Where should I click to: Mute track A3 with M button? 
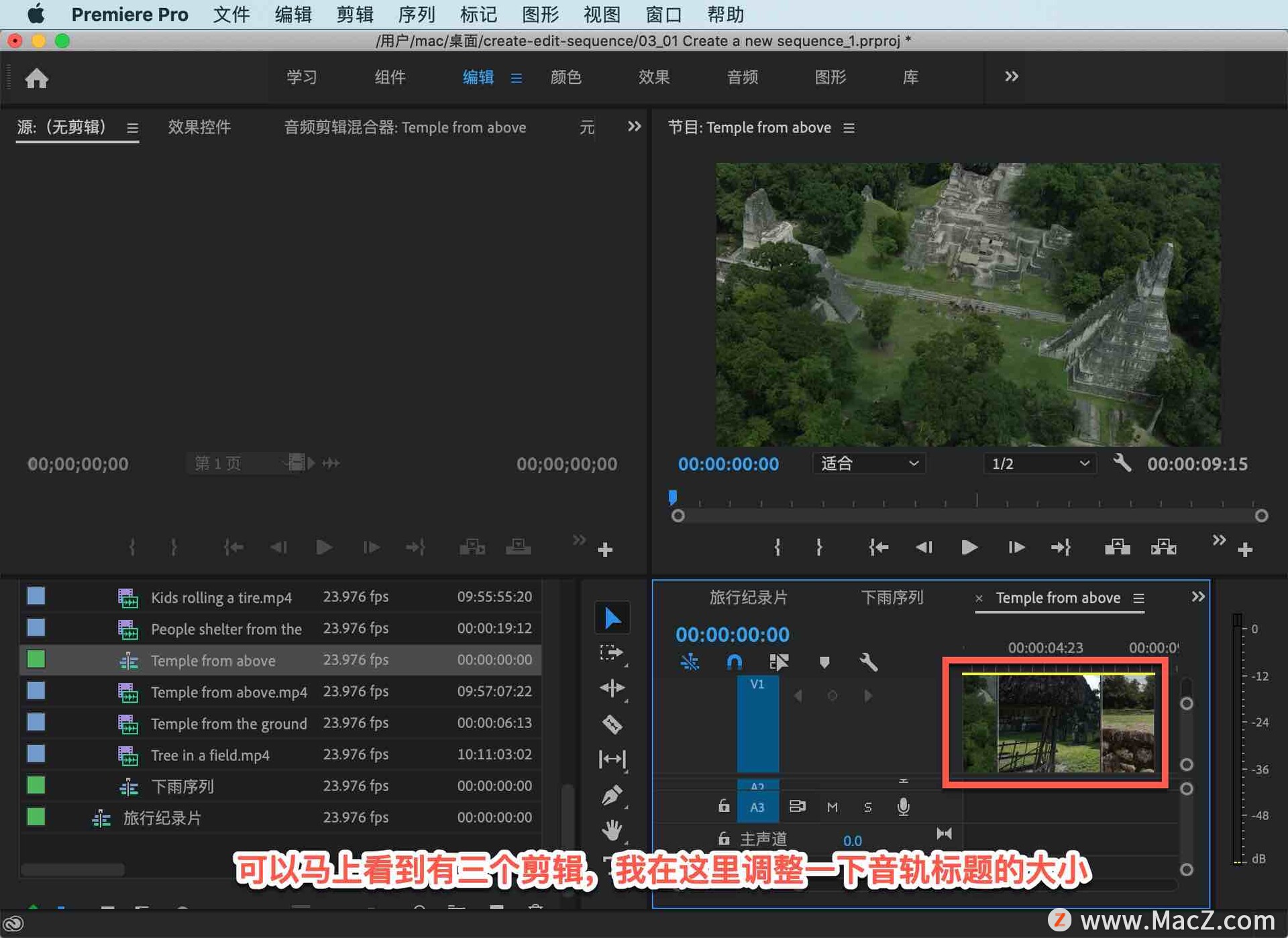tap(832, 807)
